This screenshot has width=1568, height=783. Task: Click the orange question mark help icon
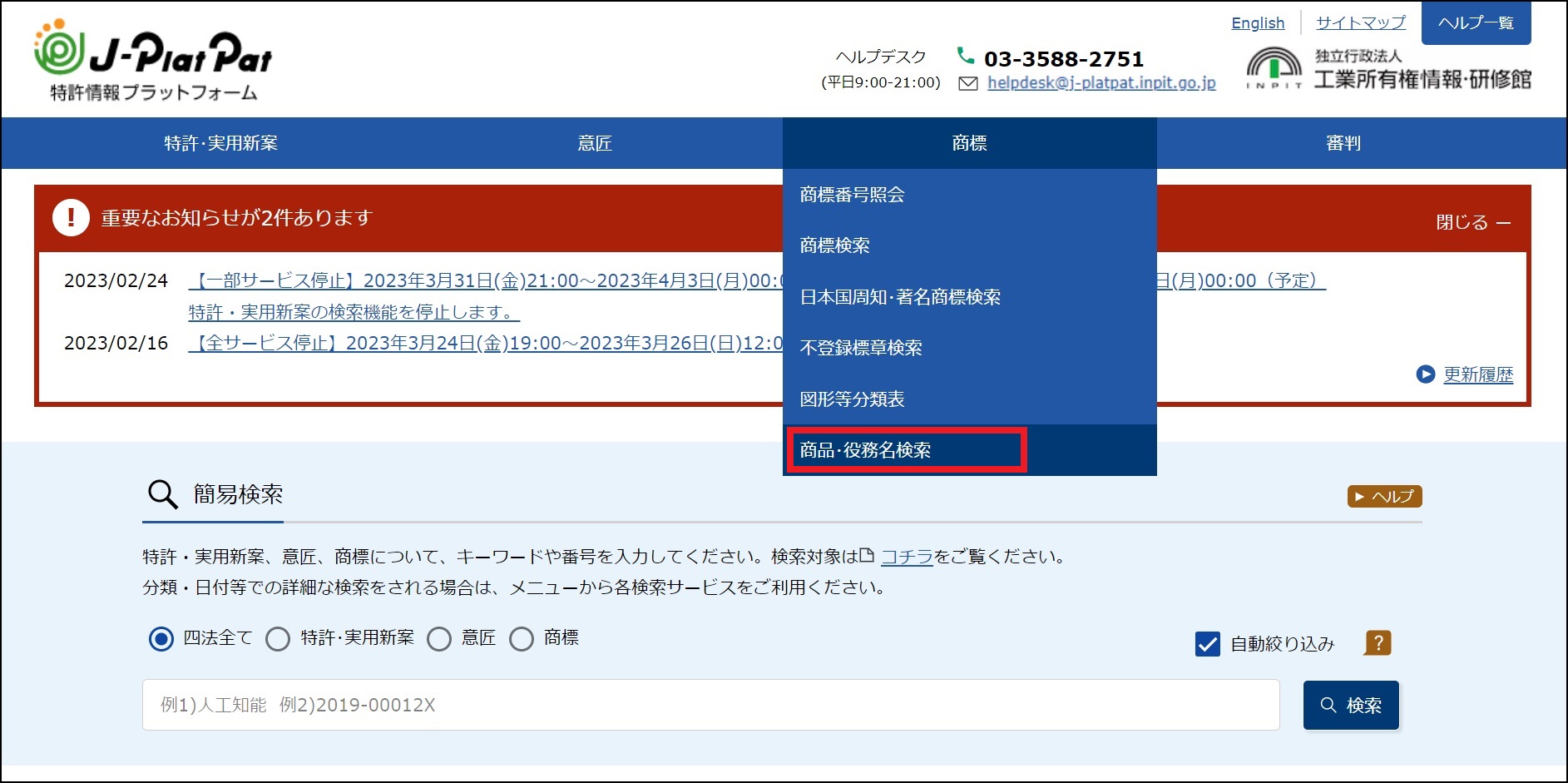pos(1378,643)
